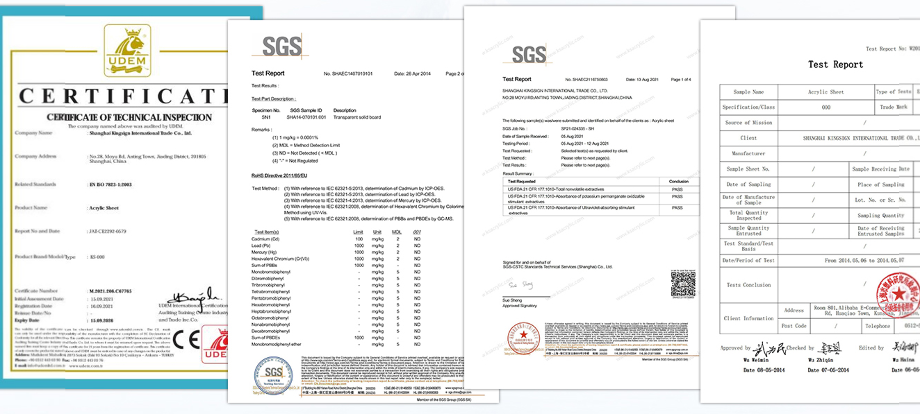Viewport: 920px width, 414px height.
Task: Click the 'Post Code' cell
Action: [795, 326]
